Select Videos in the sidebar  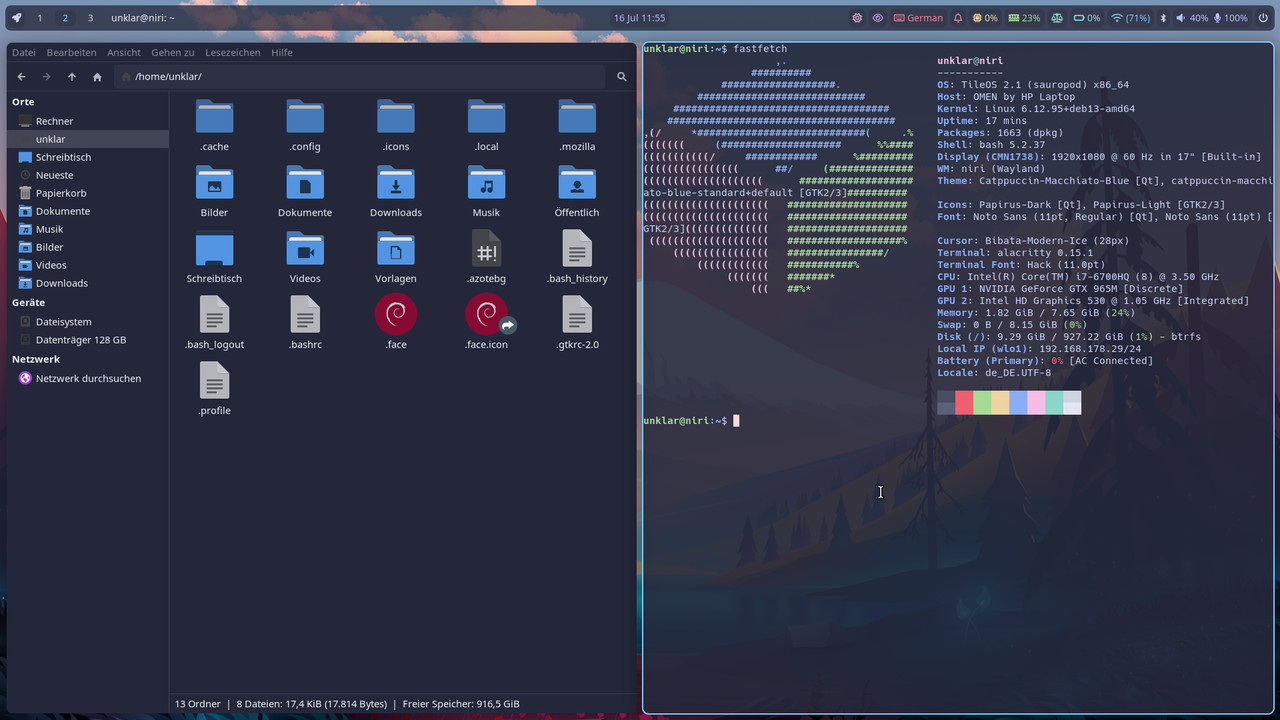coord(88,265)
